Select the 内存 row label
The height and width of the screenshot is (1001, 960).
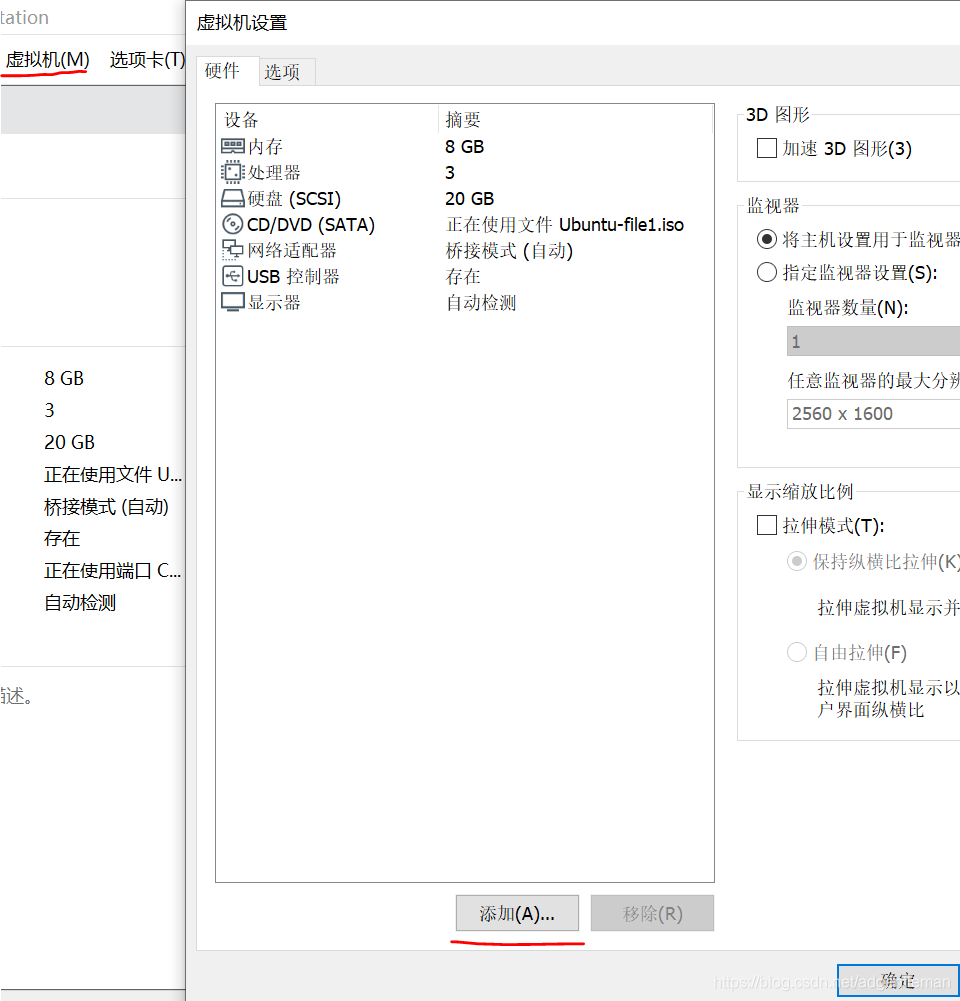(x=266, y=146)
